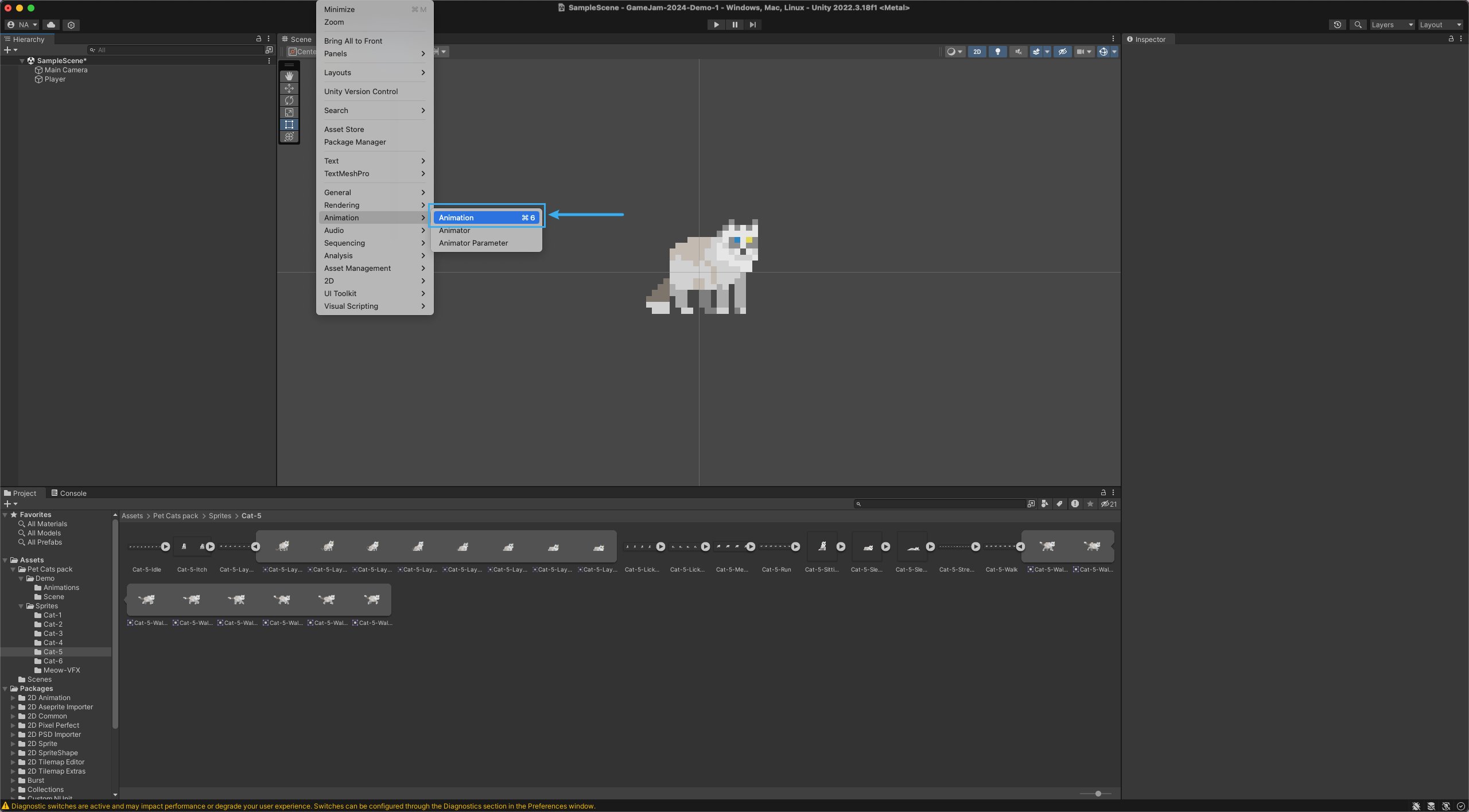Click Package Manager in the Window menu
The image size is (1469, 812).
point(355,142)
